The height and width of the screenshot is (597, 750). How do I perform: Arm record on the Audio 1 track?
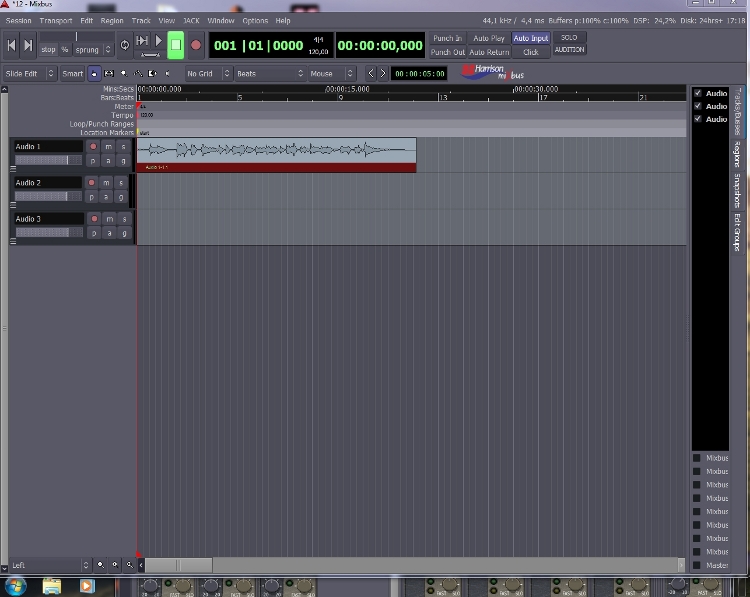point(93,147)
